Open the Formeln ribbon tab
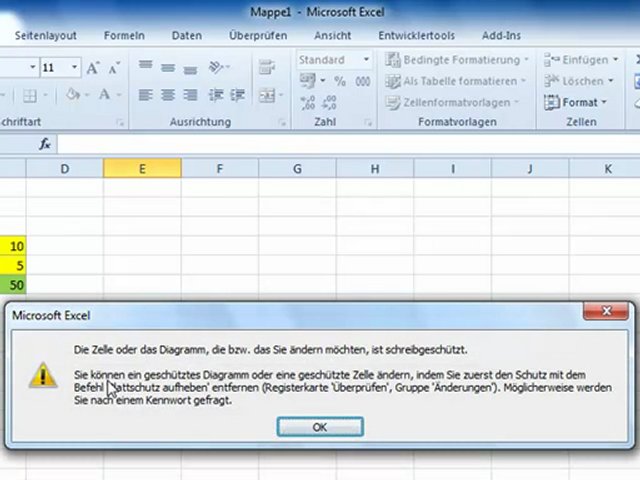Screen dimensions: 640x480 [x=124, y=35]
